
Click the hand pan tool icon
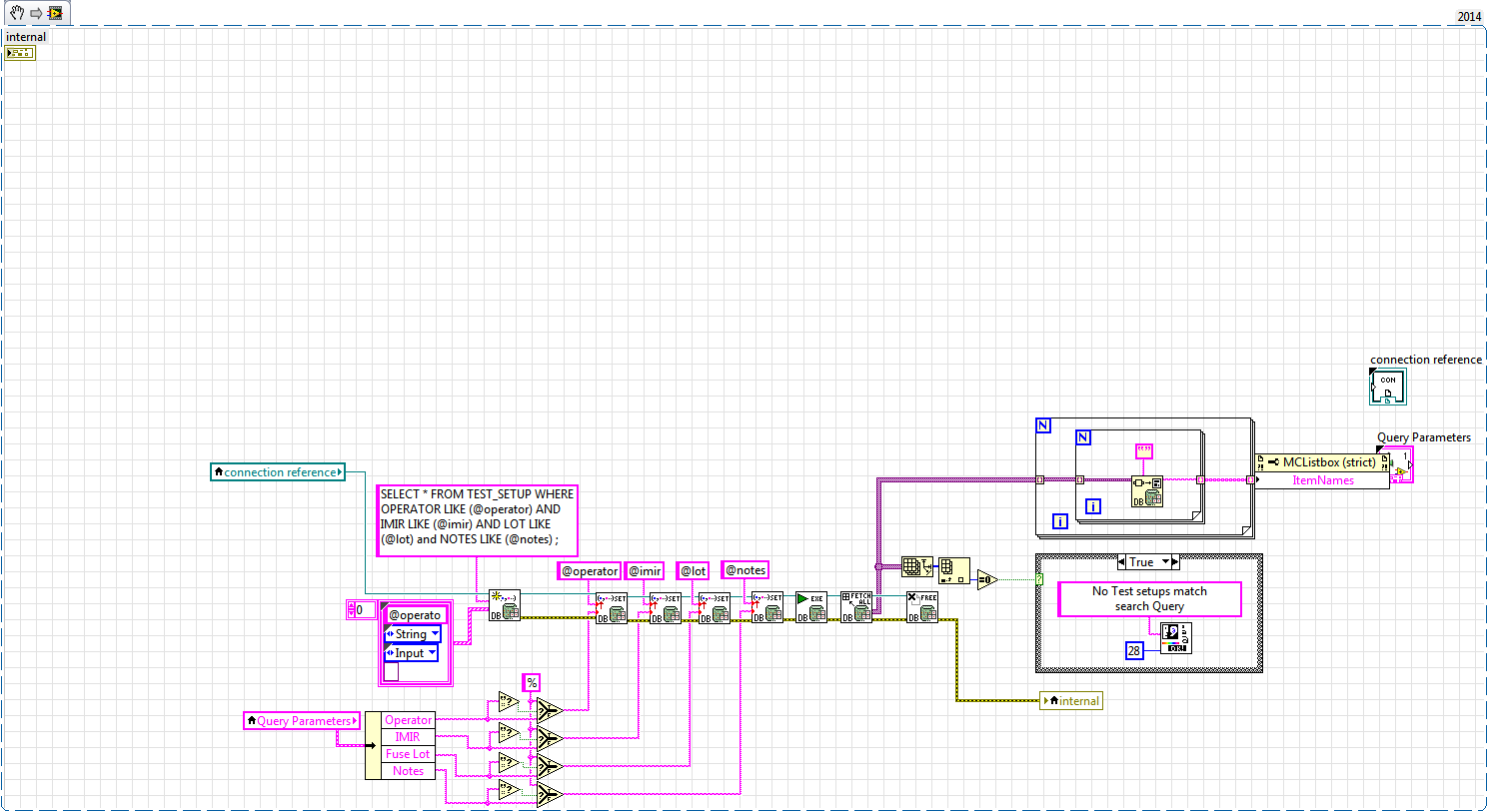(16, 13)
